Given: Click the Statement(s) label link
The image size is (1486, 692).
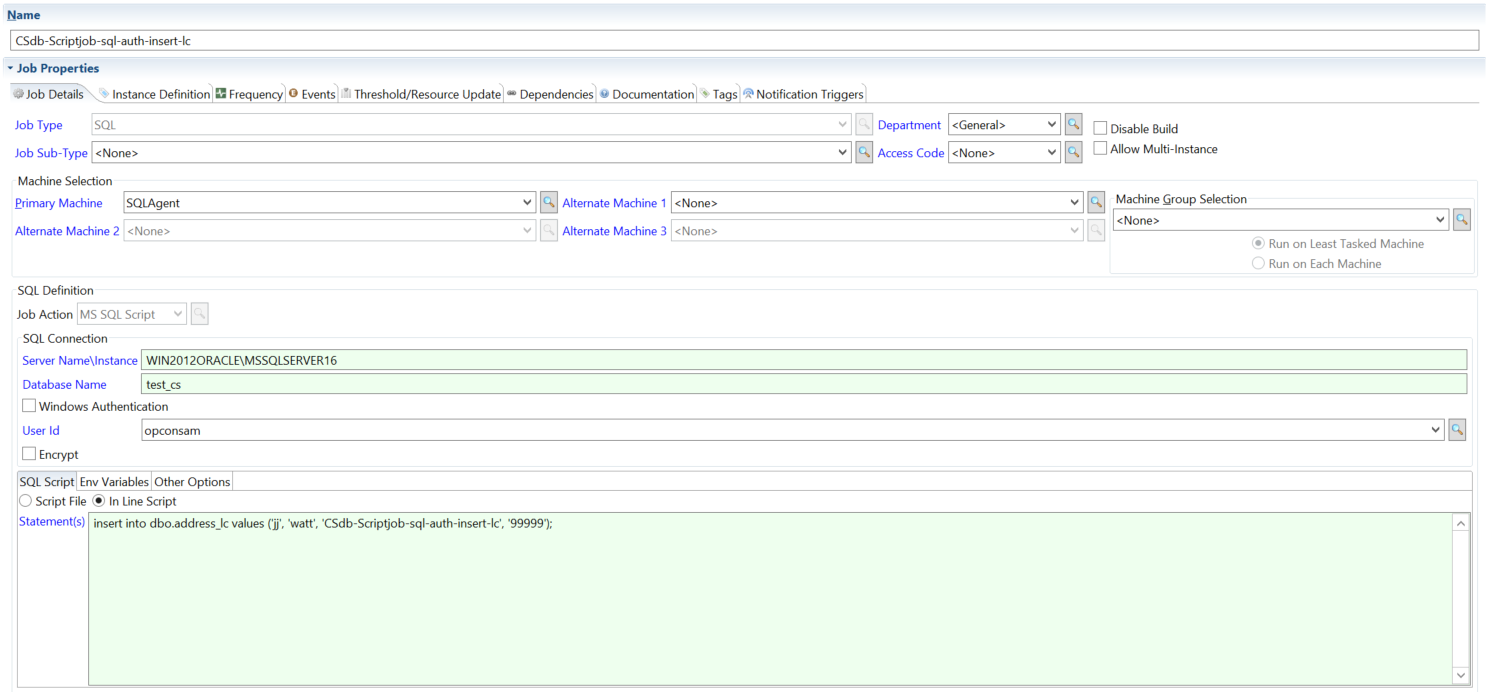Looking at the screenshot, I should tap(52, 522).
